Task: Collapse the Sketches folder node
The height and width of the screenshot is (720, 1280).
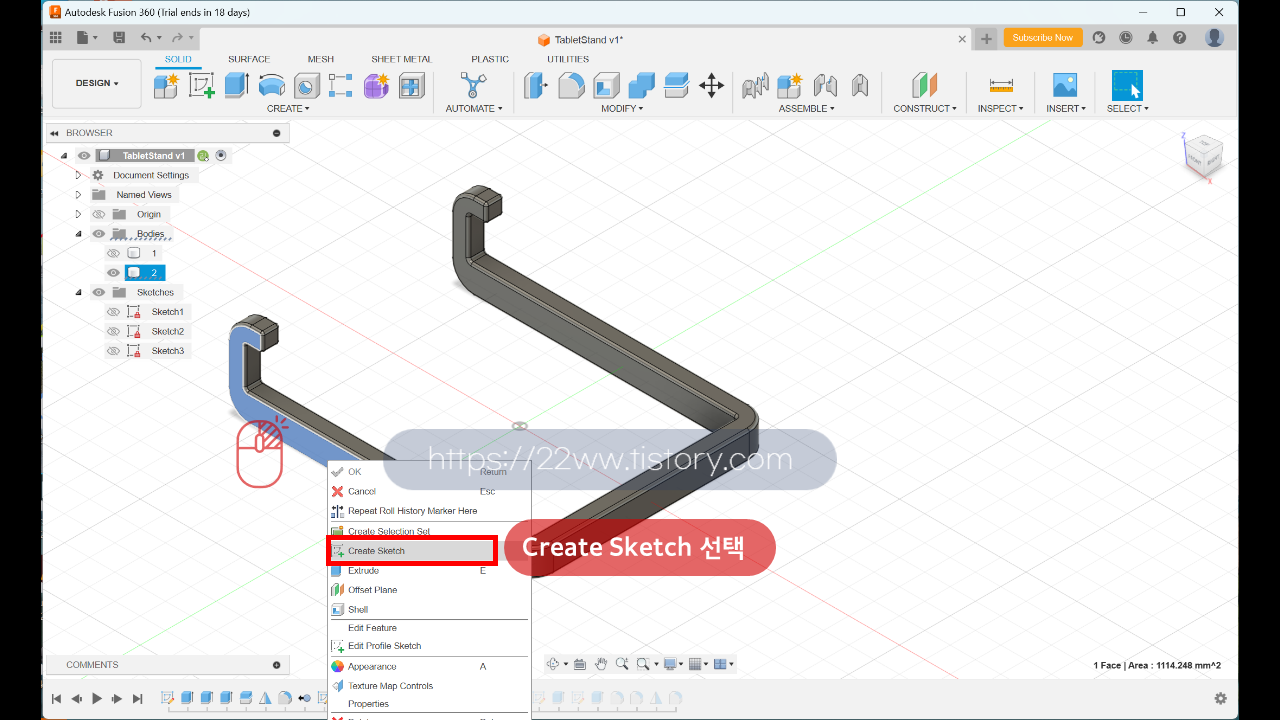Action: coord(78,292)
